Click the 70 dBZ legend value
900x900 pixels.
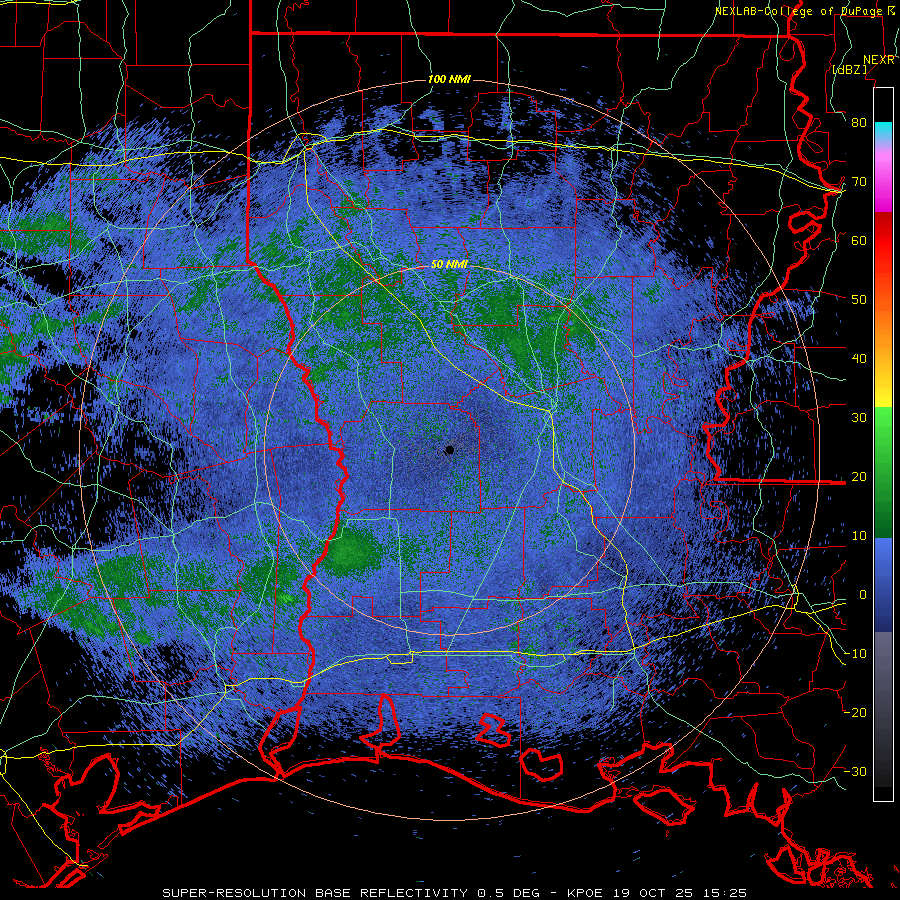(859, 181)
